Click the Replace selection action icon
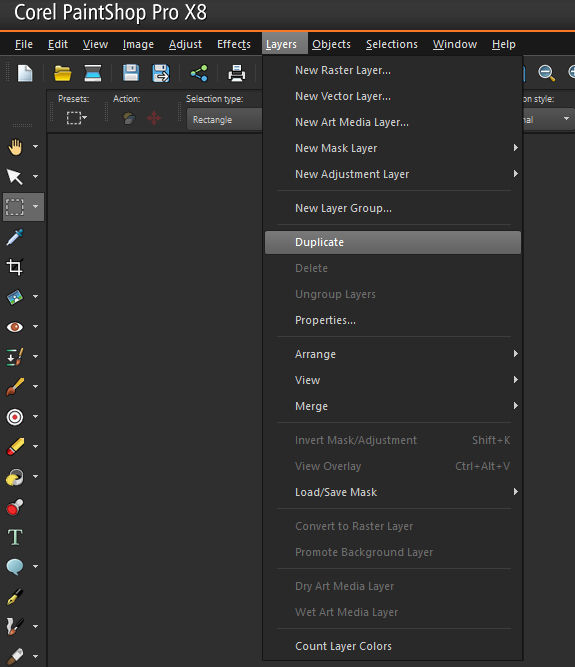The height and width of the screenshot is (667, 575). pyautogui.click(x=129, y=118)
